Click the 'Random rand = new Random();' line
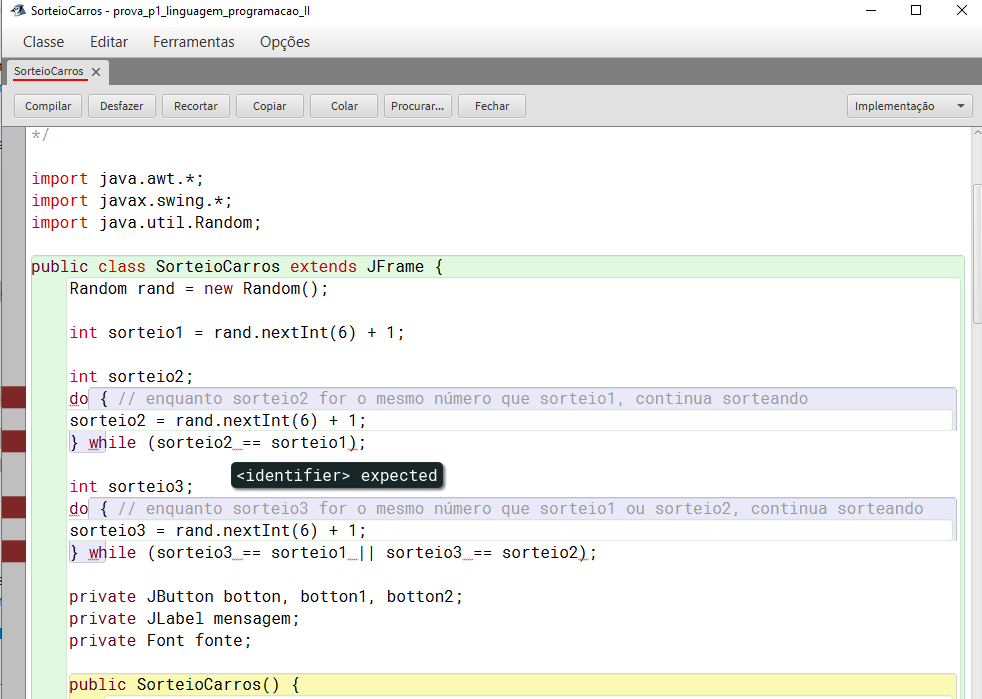This screenshot has height=699, width=982. click(x=199, y=289)
